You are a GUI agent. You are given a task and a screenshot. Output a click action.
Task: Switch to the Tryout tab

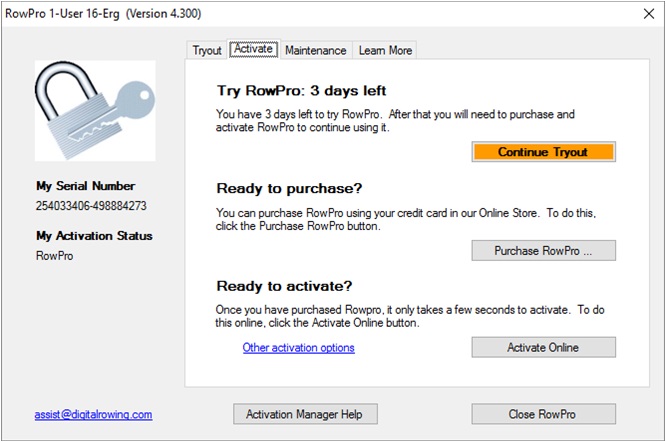(207, 50)
